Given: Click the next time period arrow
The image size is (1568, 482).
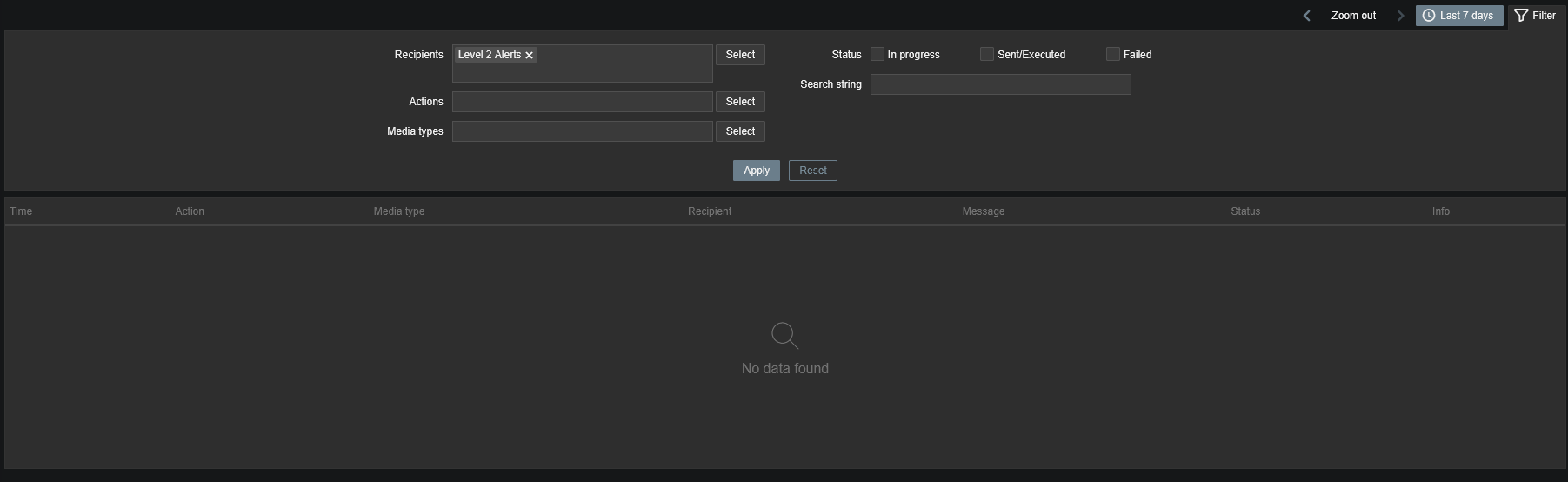Looking at the screenshot, I should 1400,16.
